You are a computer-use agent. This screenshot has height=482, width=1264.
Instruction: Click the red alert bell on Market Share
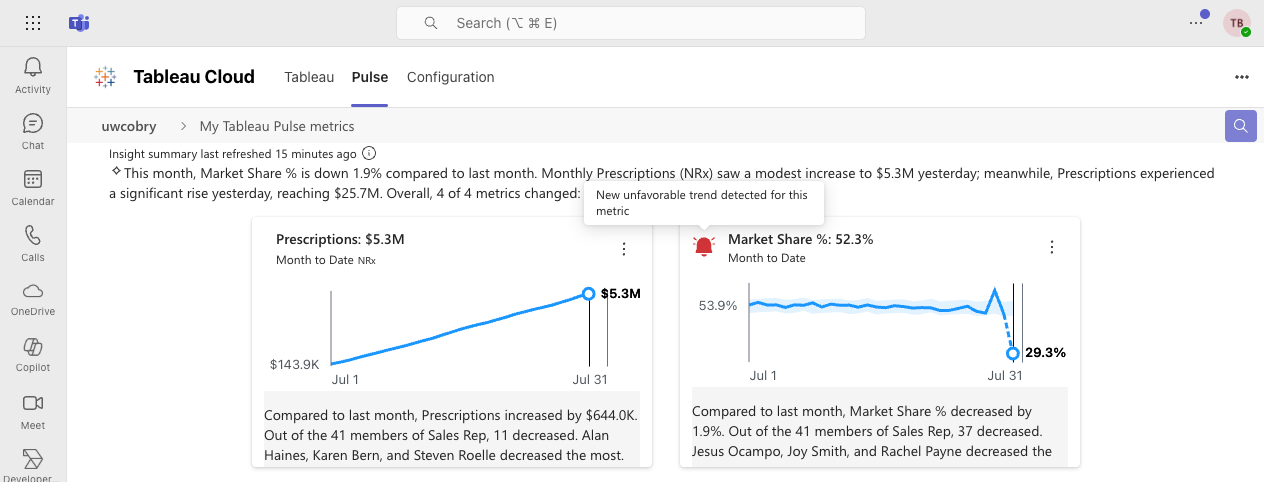(x=704, y=247)
